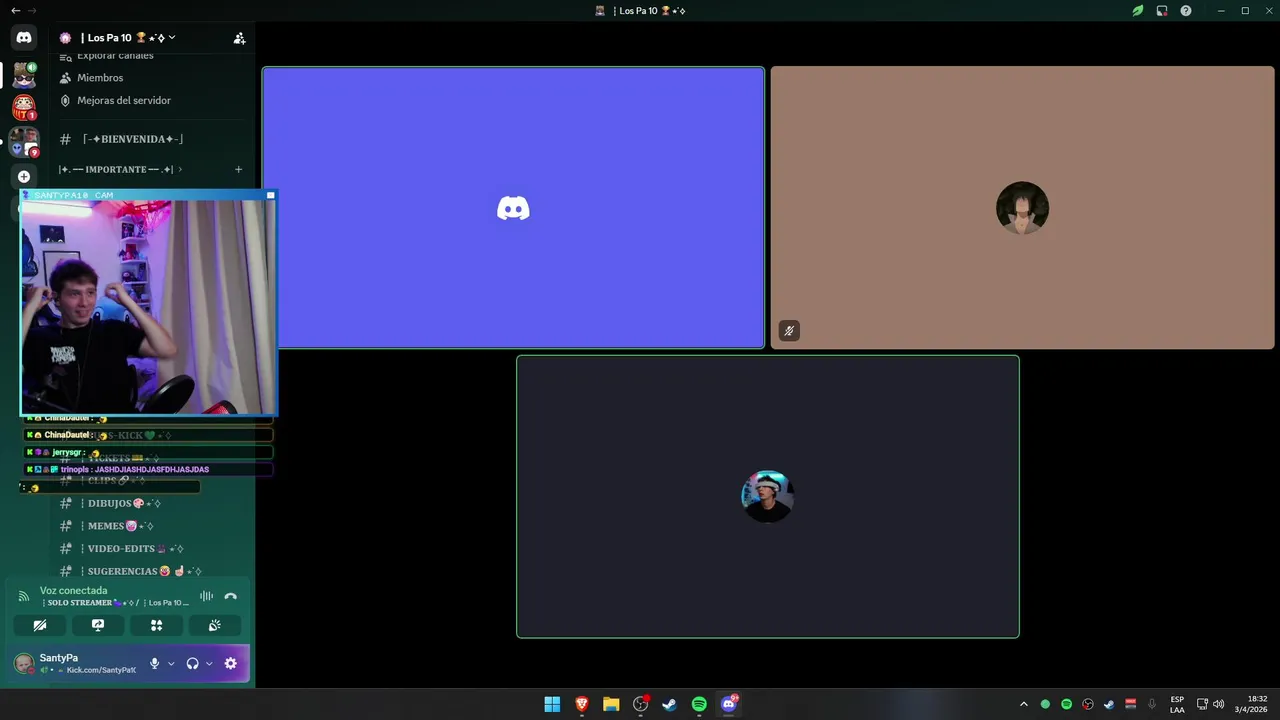Expand the IMPORTANTE category

[120, 169]
